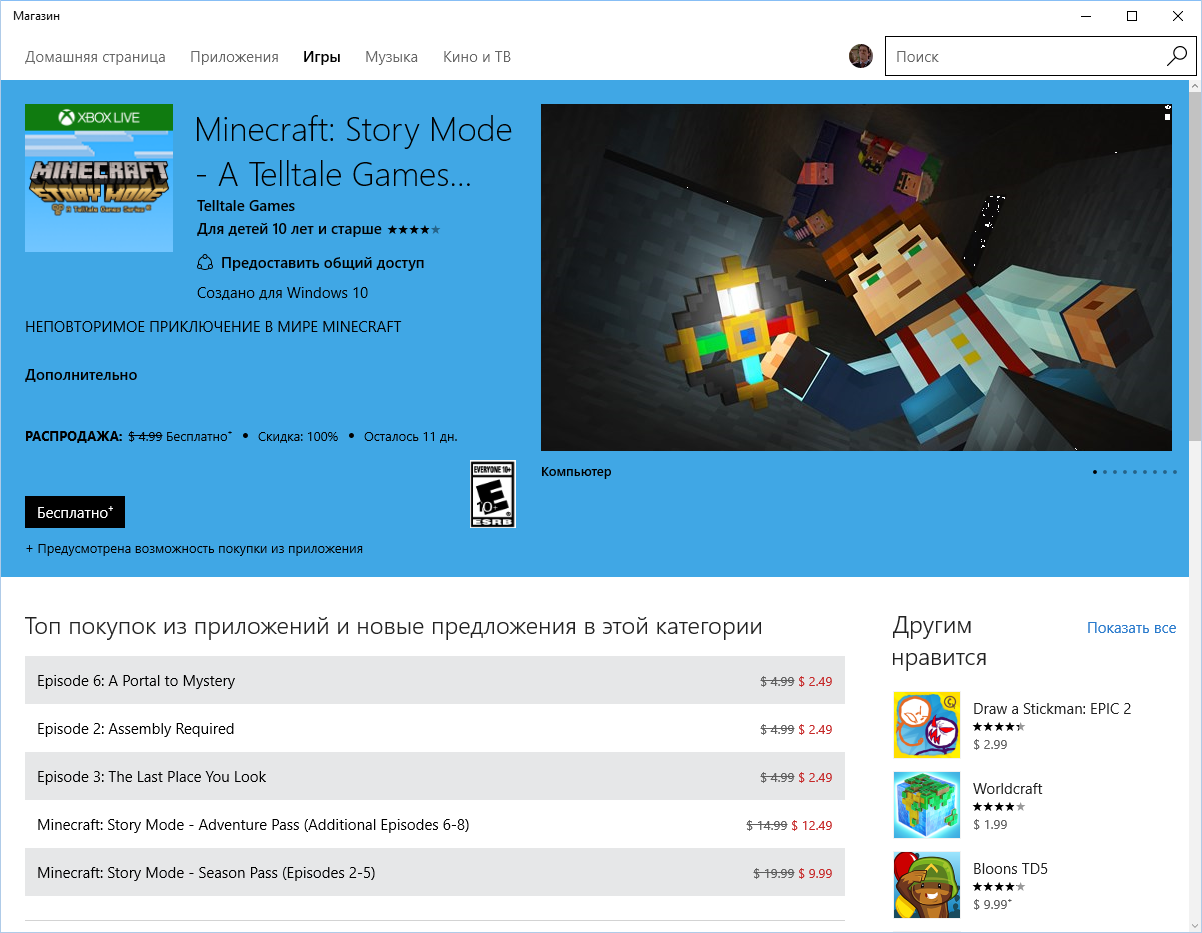Open Episode 3: The Last Place You Look

[435, 777]
